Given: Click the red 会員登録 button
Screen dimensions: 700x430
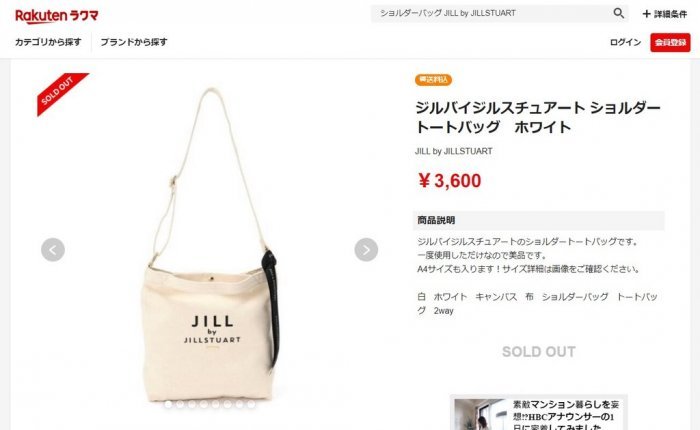Looking at the screenshot, I should [670, 42].
